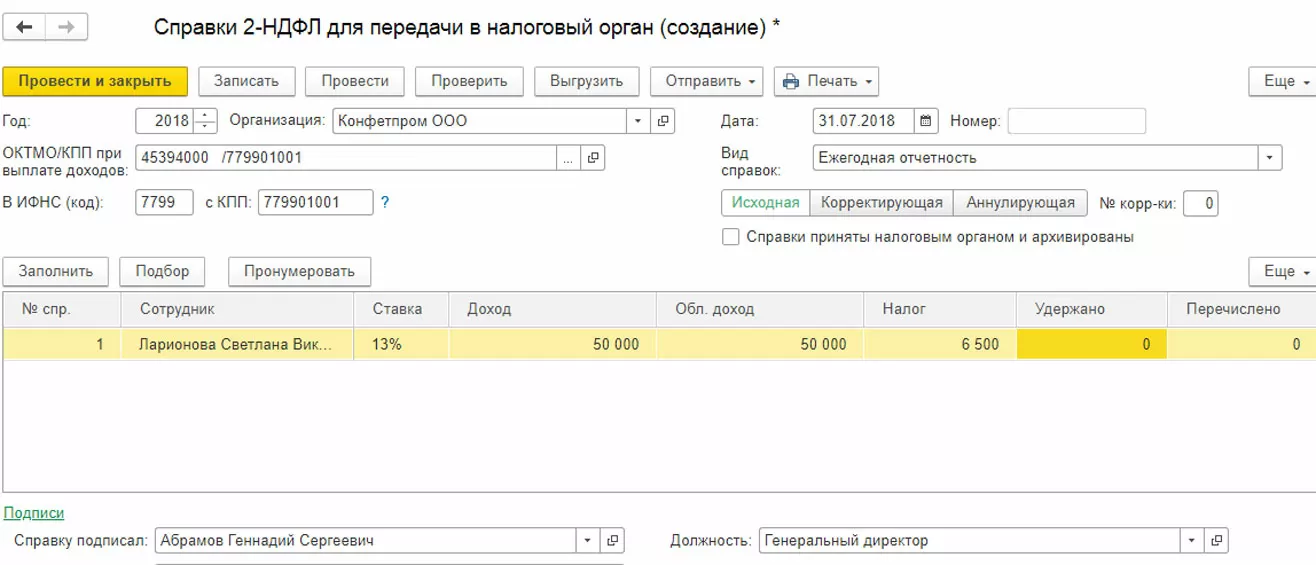1316x565 pixels.
Task: Open the ОКТМО/КПП record via its open icon
Action: (593, 158)
